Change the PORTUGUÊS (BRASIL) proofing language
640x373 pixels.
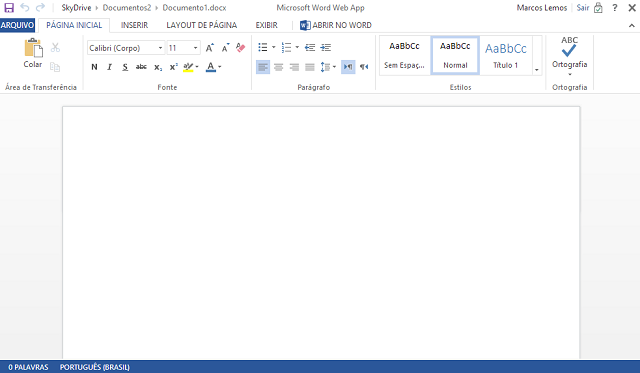[95, 367]
